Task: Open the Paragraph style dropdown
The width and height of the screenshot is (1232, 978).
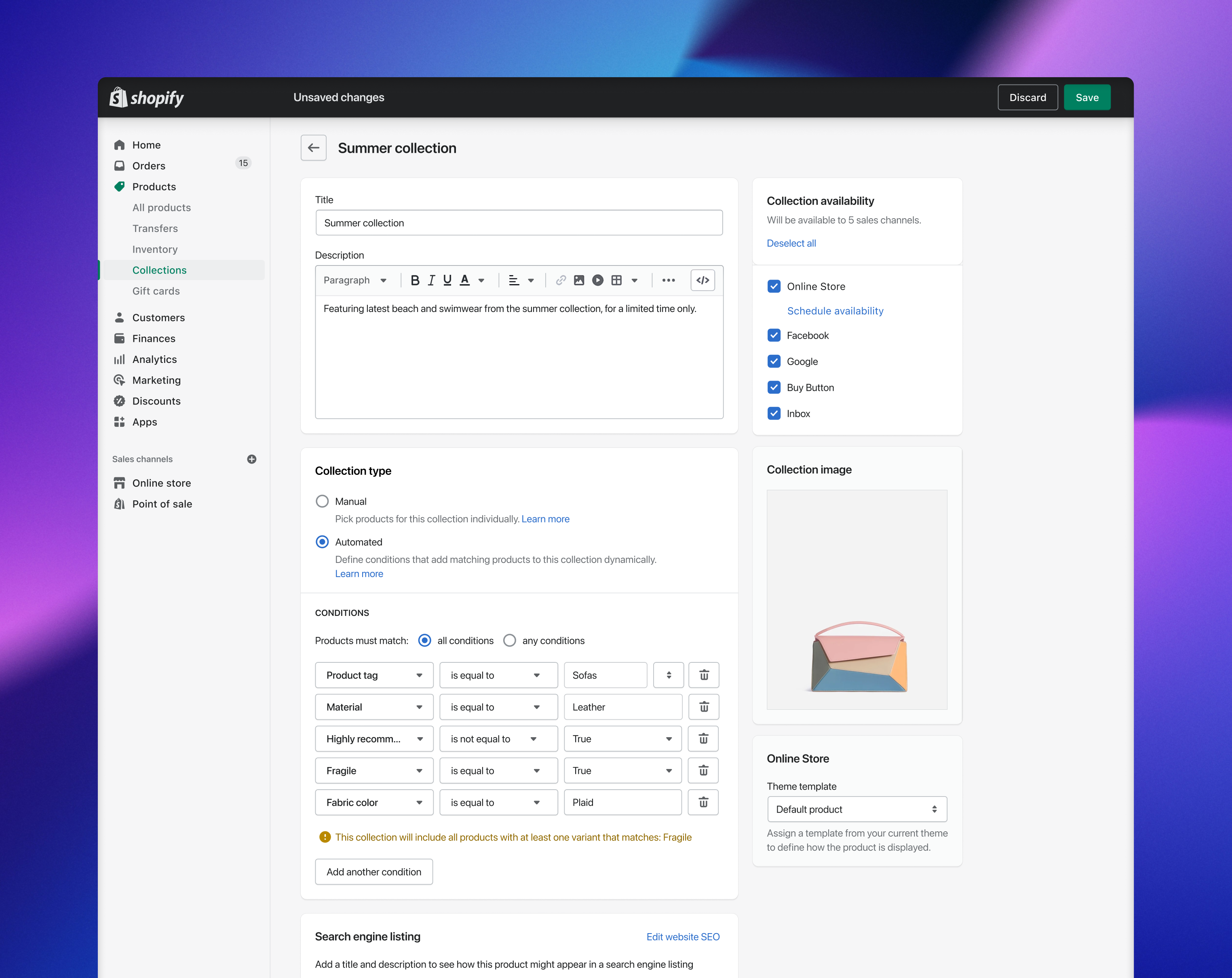Action: coord(355,280)
